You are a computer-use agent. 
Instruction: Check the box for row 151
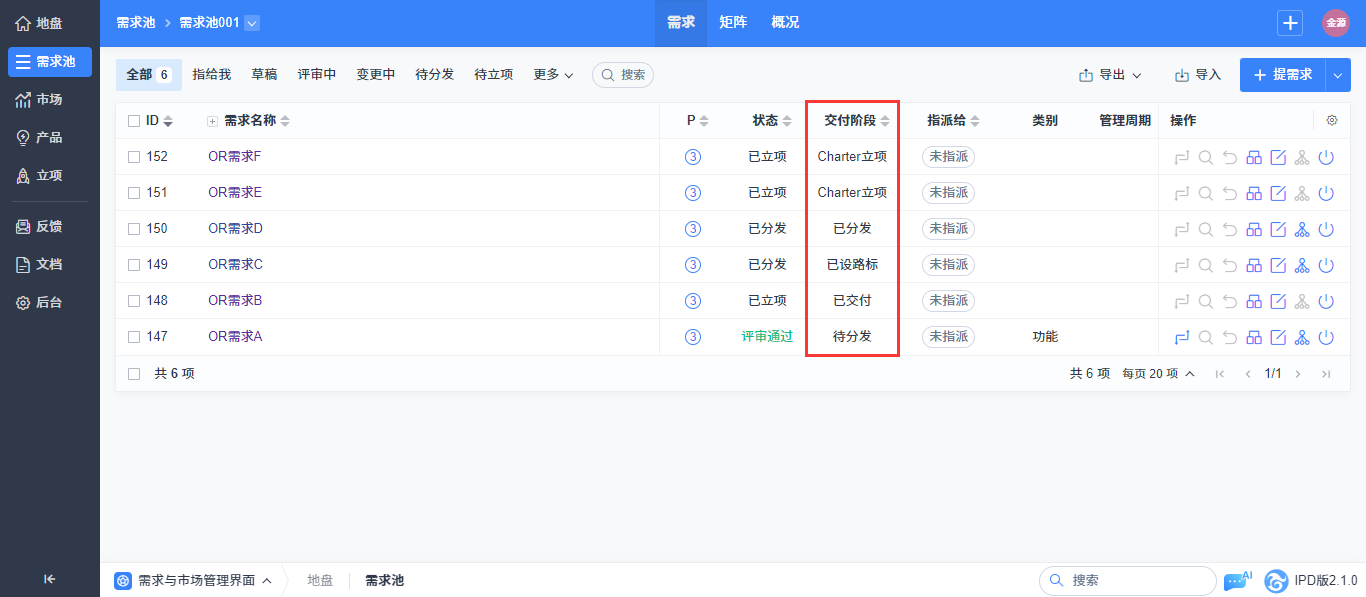tap(134, 193)
